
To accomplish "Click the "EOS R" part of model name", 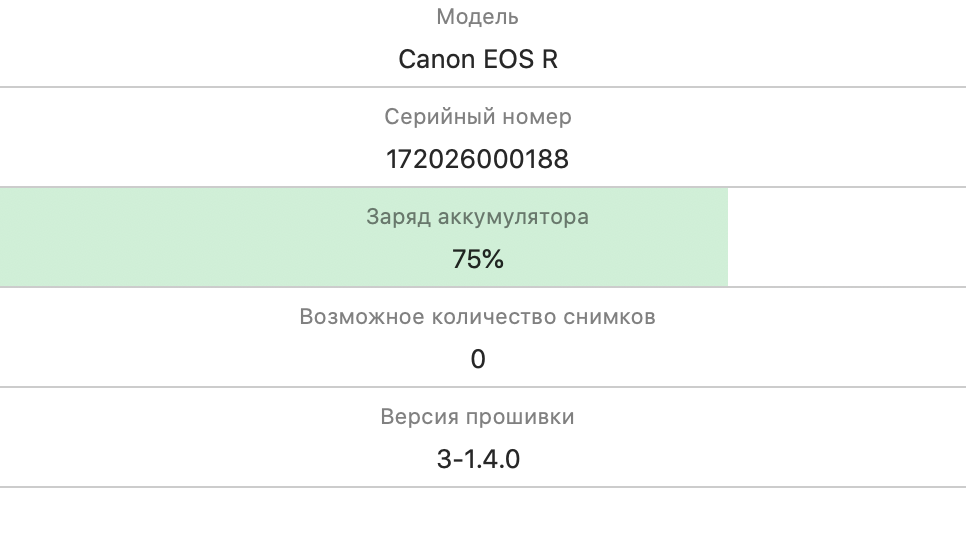I will click(521, 60).
